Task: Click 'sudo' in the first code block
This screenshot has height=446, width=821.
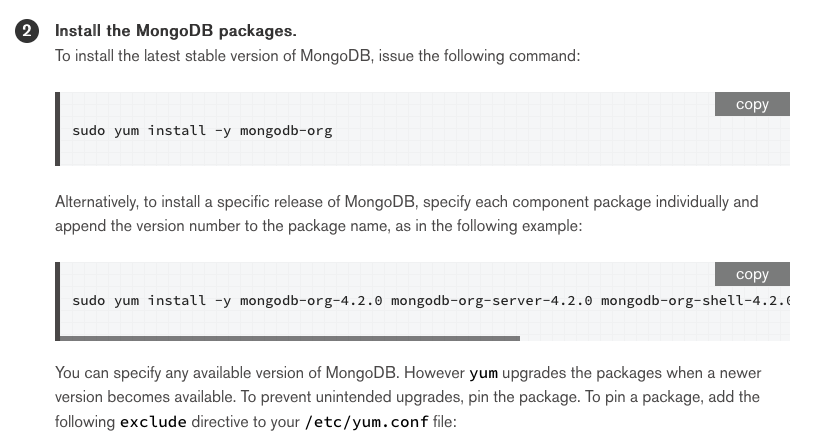Action: pyautogui.click(x=88, y=131)
